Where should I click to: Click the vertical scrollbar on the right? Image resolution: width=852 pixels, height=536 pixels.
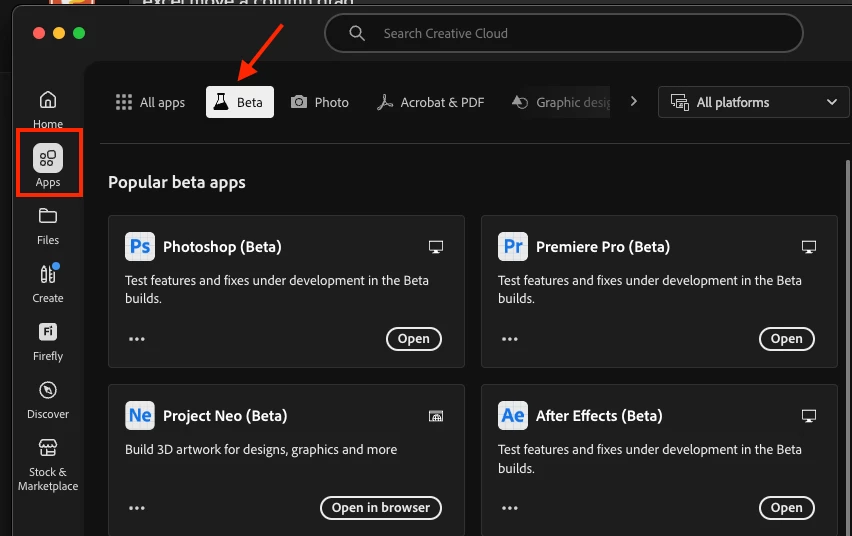(x=848, y=348)
